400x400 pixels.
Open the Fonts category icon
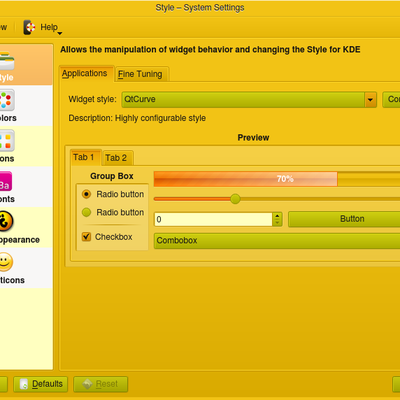6,181
